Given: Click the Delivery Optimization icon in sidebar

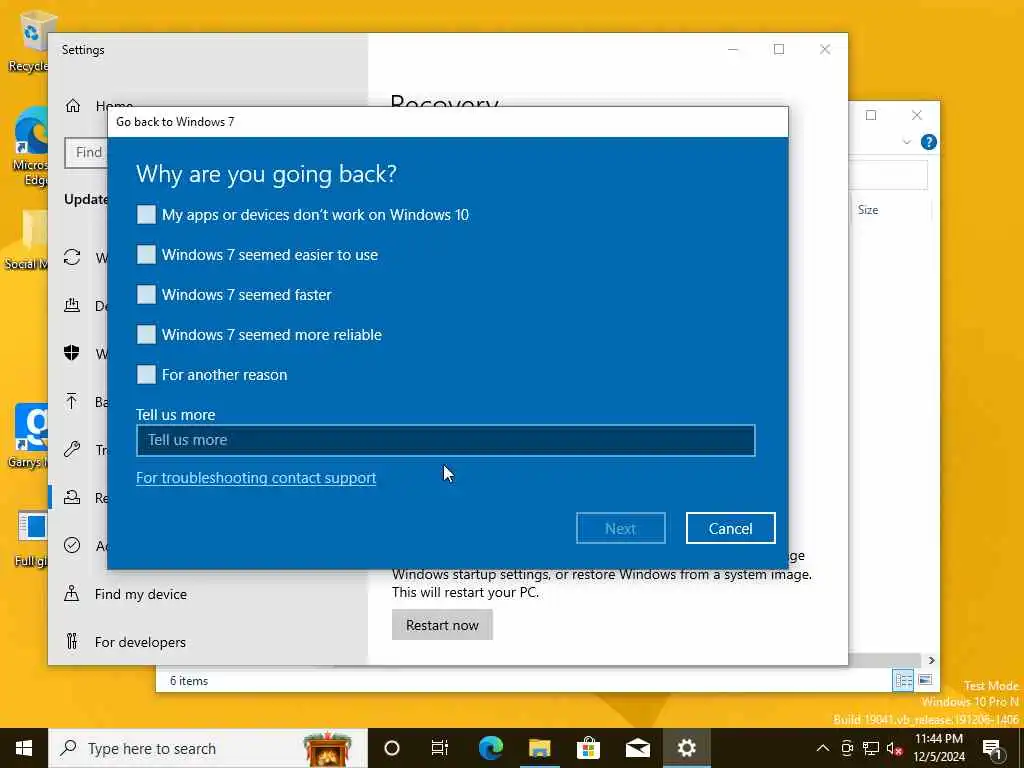Looking at the screenshot, I should (x=72, y=305).
